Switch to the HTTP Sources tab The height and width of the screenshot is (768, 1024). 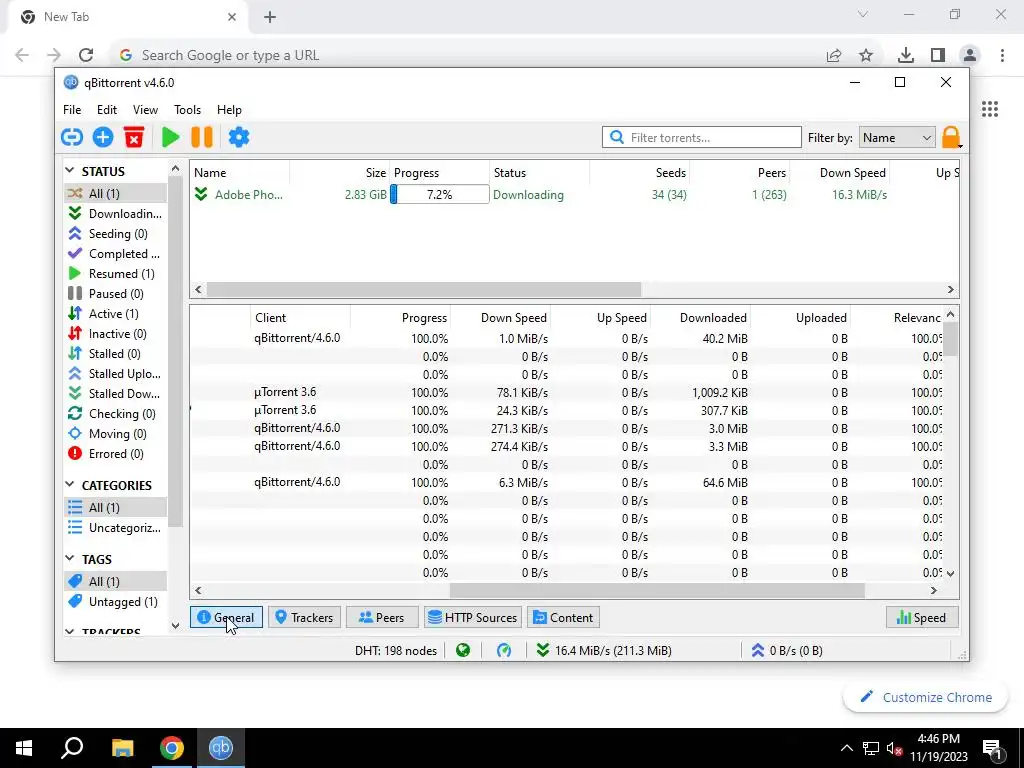tap(473, 617)
